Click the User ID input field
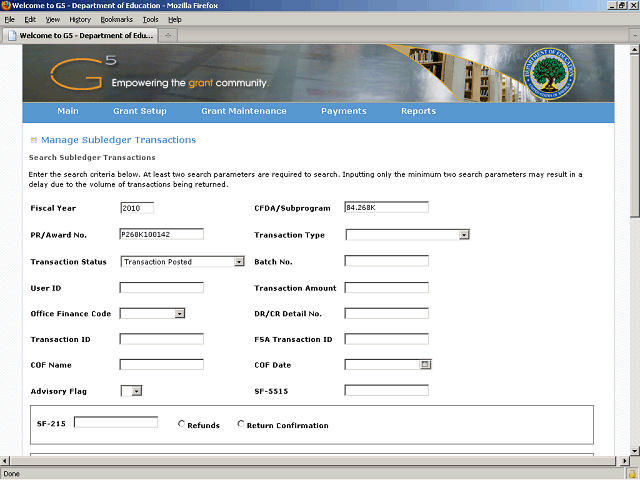This screenshot has width=640, height=480. click(162, 288)
